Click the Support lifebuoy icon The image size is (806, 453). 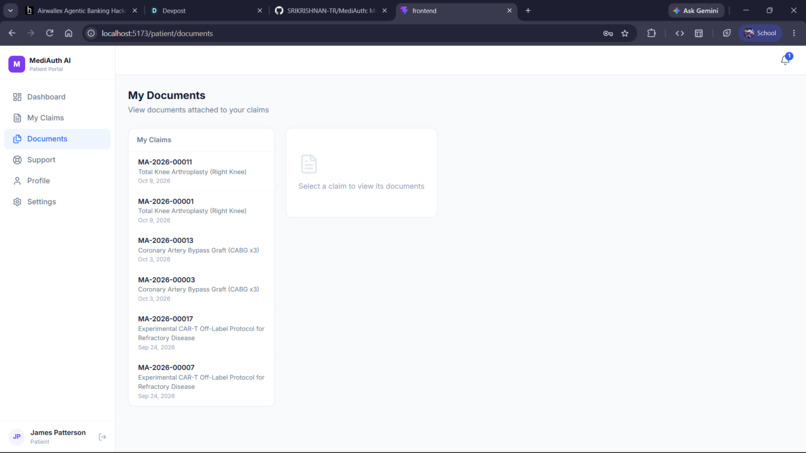(17, 160)
